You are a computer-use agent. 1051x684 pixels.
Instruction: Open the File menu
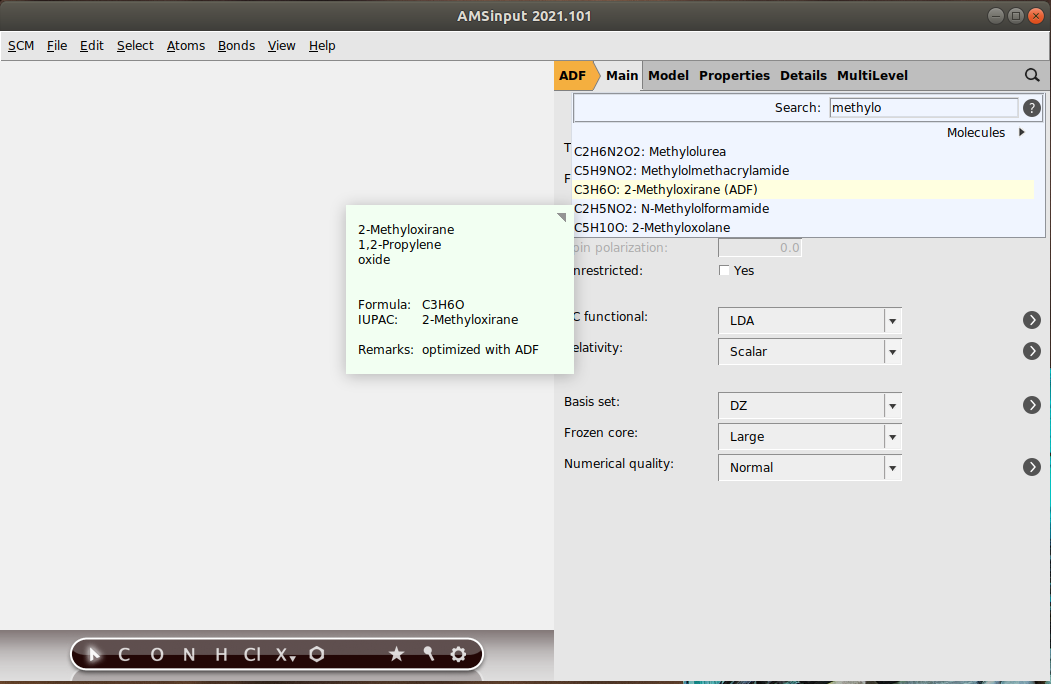(x=57, y=46)
